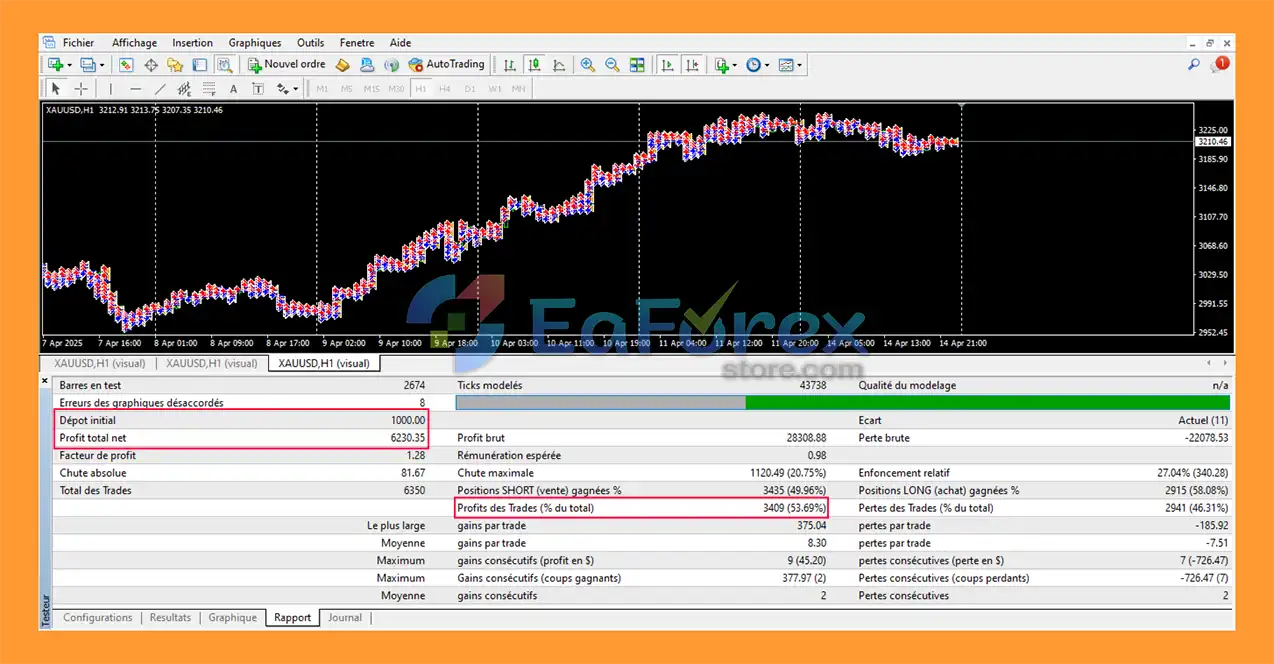Expand the periodicity clock dropdown
The width and height of the screenshot is (1274, 664).
point(767,66)
